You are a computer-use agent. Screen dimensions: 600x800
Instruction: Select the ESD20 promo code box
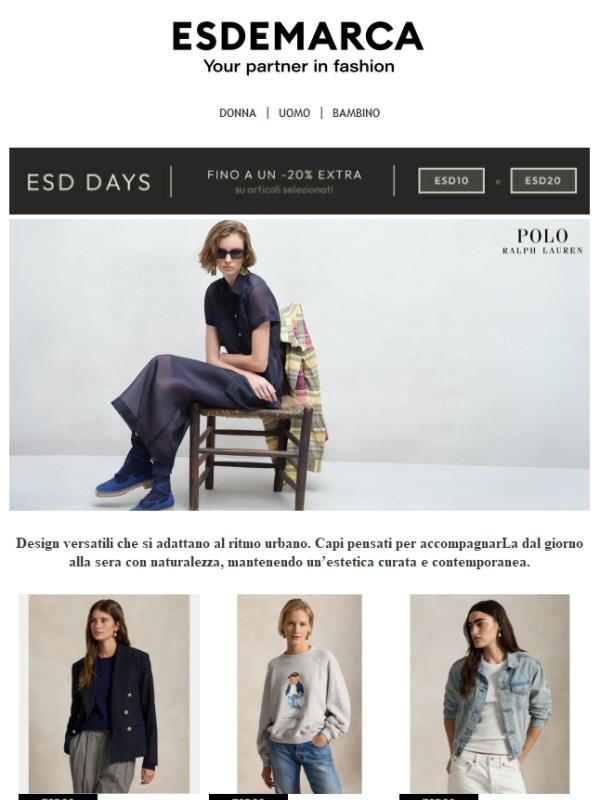(543, 181)
